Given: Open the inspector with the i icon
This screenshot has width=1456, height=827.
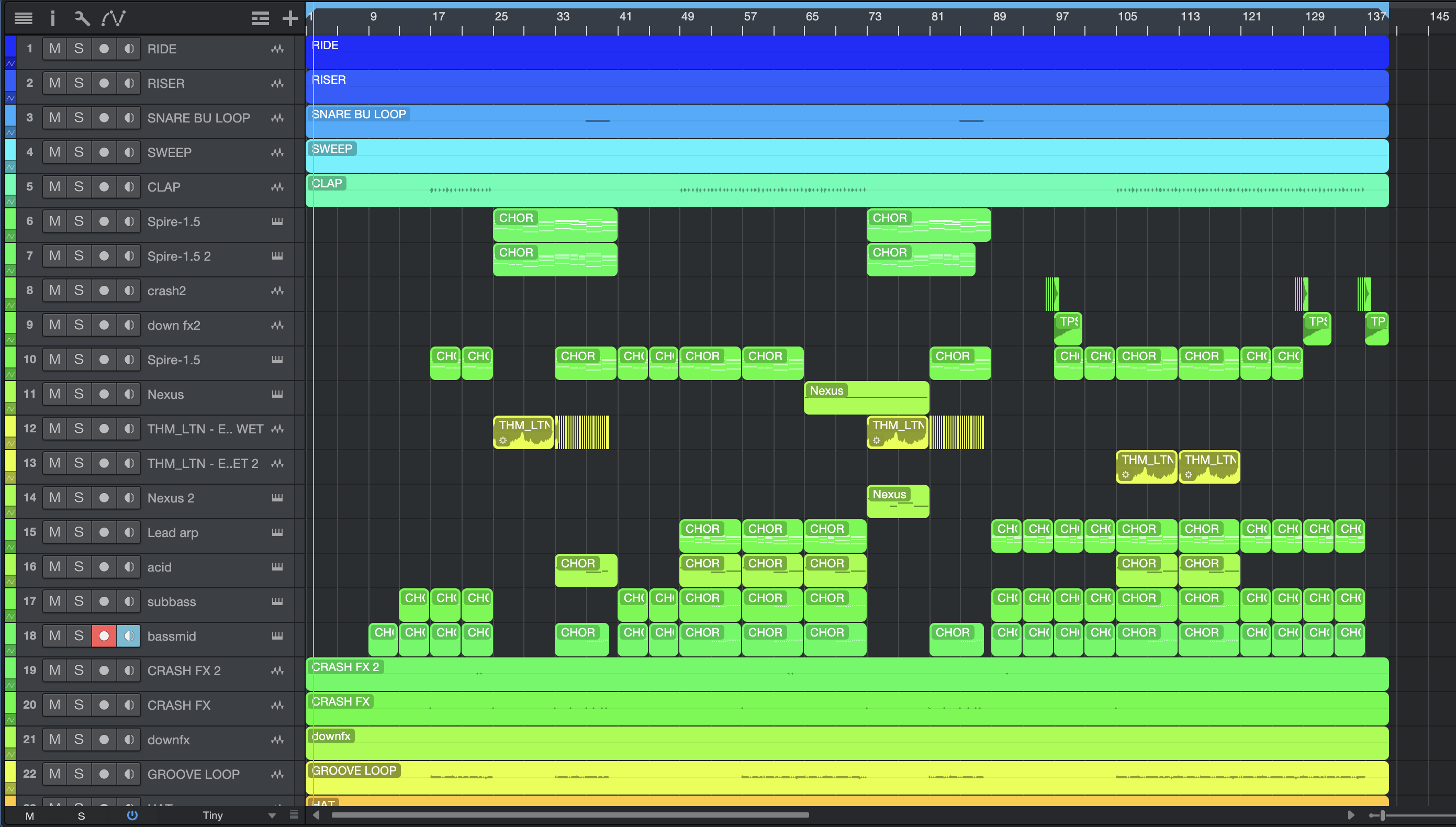Looking at the screenshot, I should click(x=52, y=18).
